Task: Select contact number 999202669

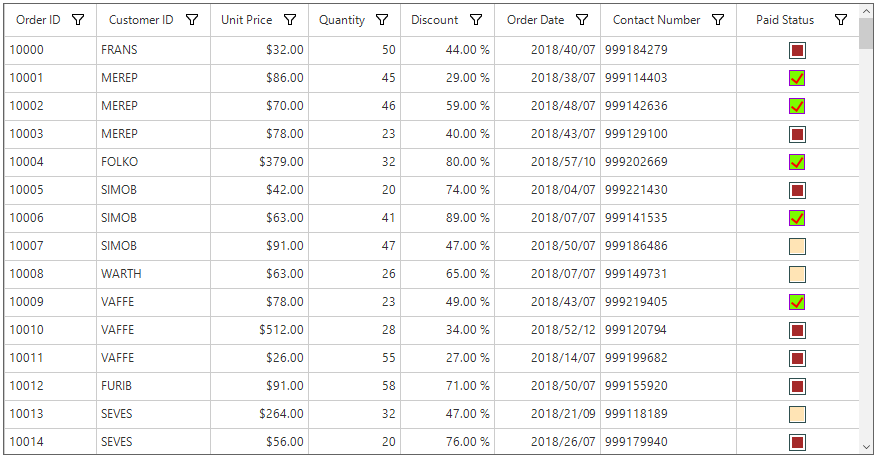Action: pos(668,162)
